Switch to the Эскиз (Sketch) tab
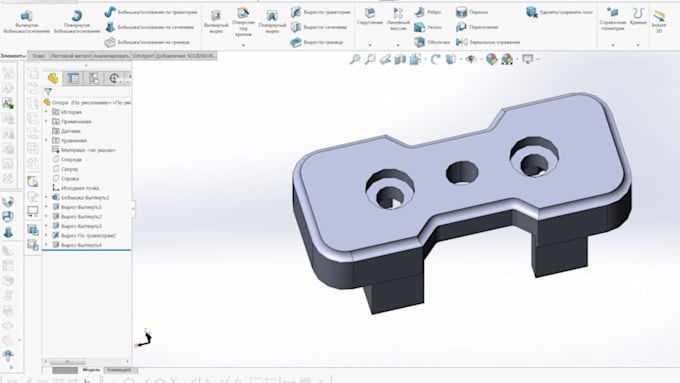The height and width of the screenshot is (383, 680). click(39, 56)
